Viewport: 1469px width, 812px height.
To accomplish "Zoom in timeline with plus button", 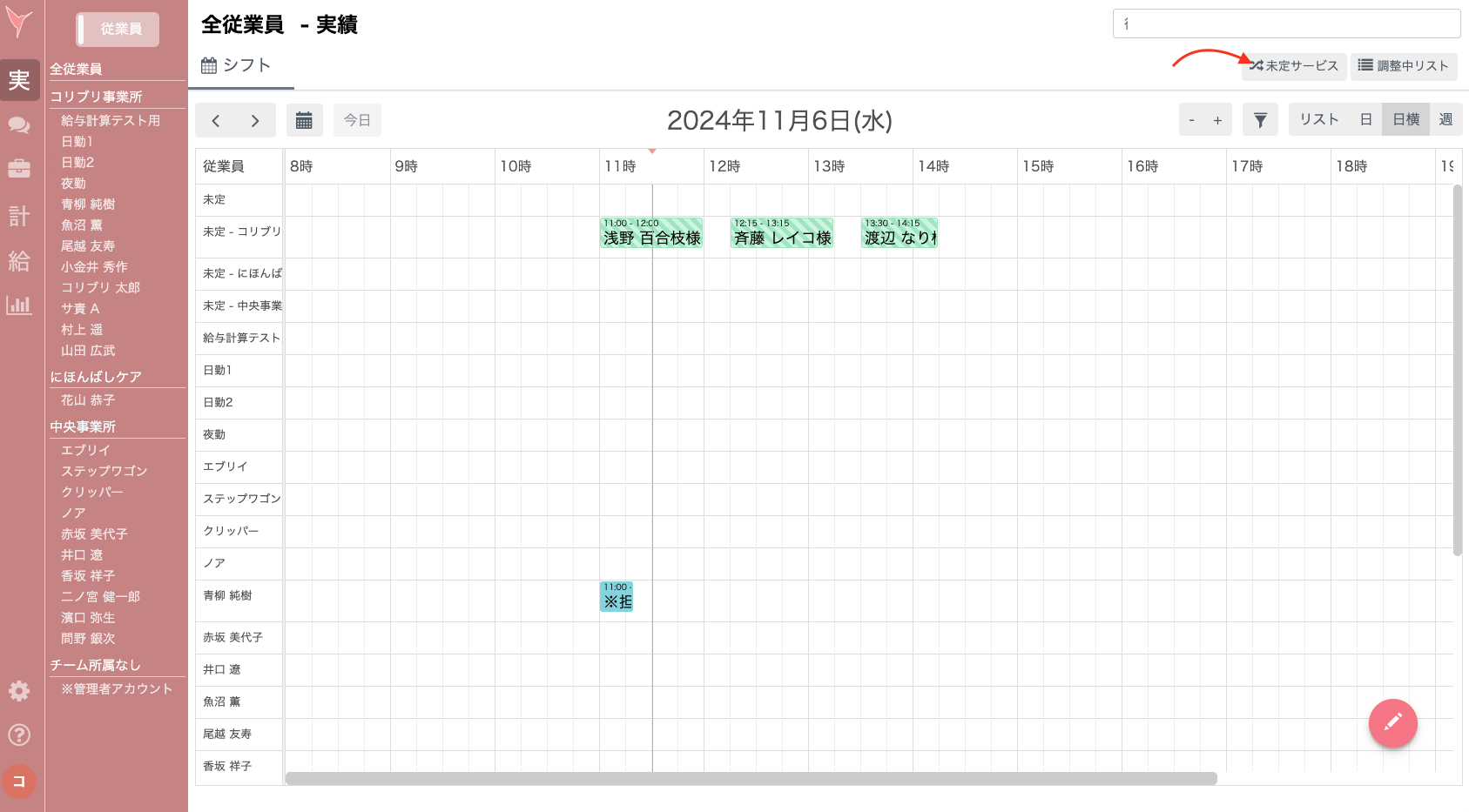I will 1217,120.
